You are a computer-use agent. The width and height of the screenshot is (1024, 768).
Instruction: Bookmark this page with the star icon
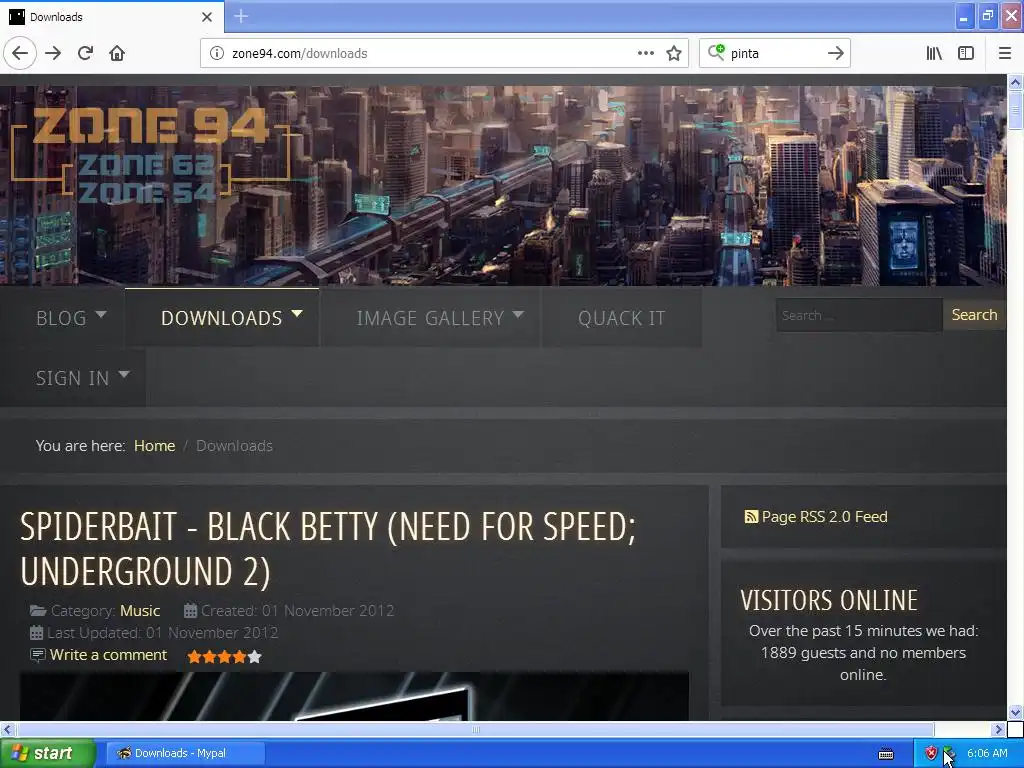[674, 53]
